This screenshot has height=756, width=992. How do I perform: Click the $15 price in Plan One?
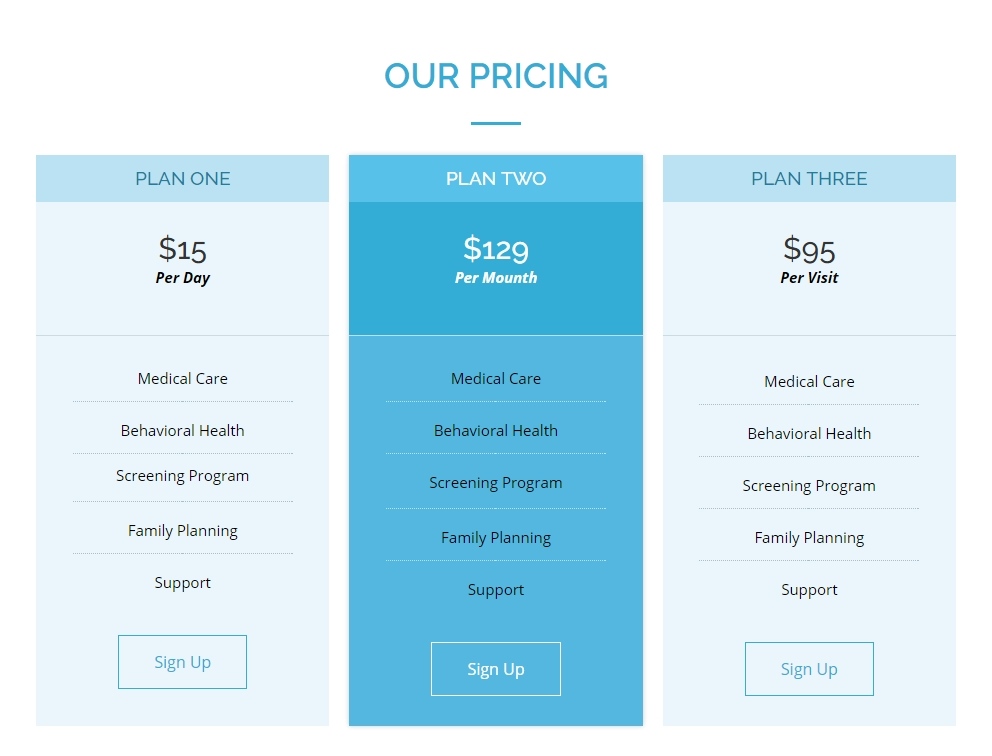pos(182,248)
